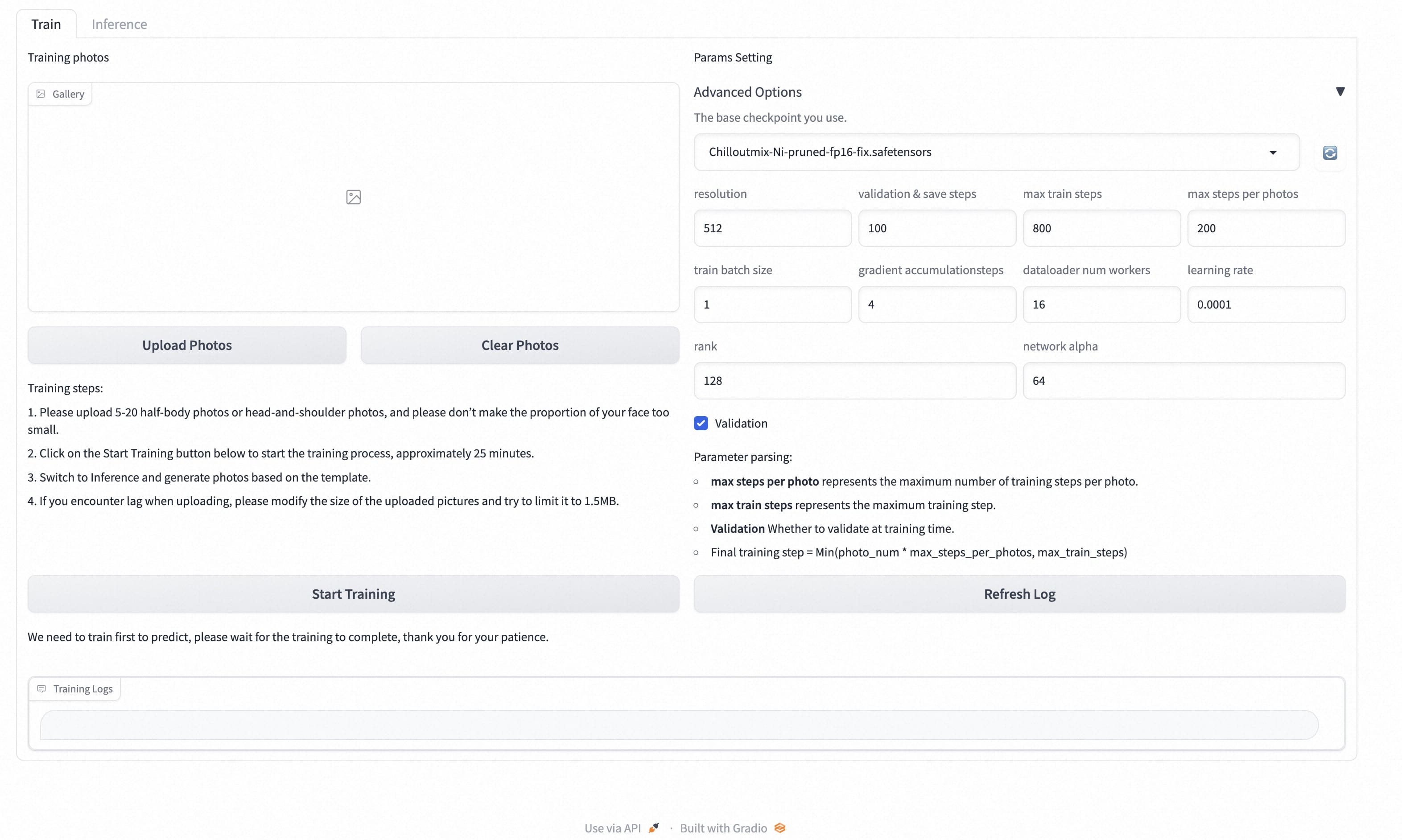Focus the max train steps field
The height and width of the screenshot is (840, 1402).
(1101, 228)
